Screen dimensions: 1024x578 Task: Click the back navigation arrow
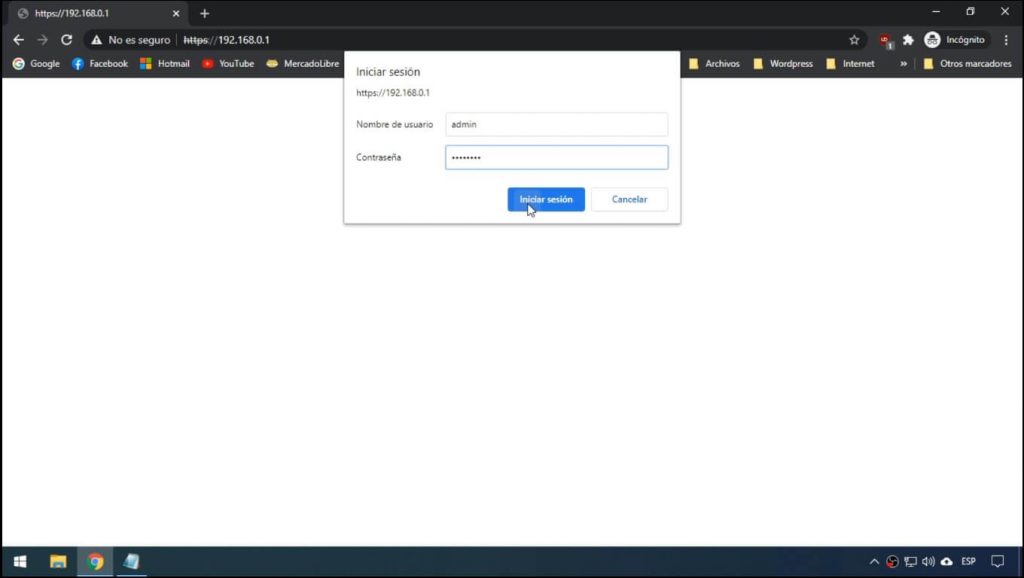click(18, 39)
